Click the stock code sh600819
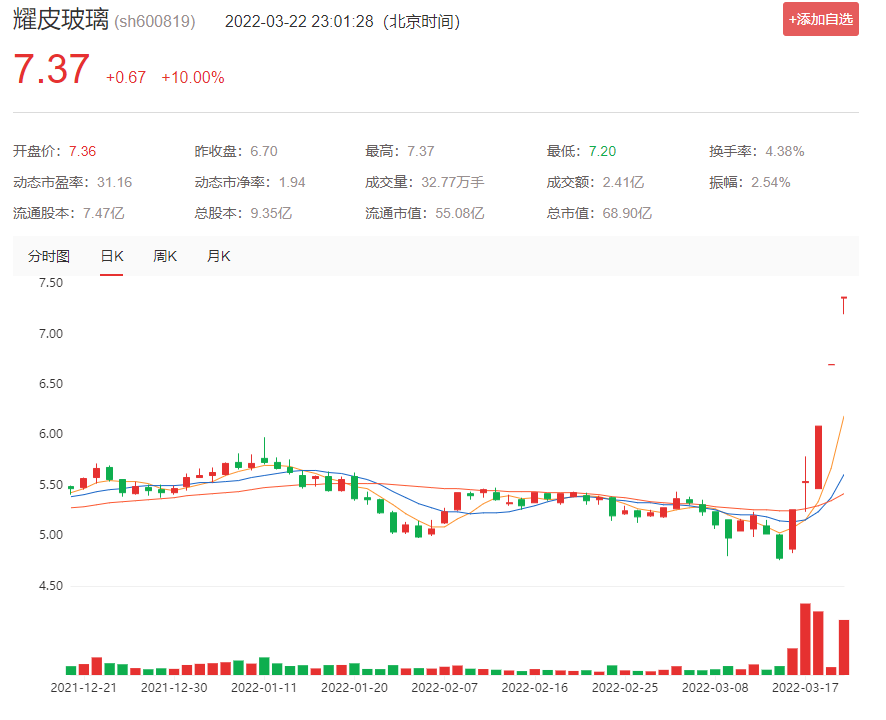 point(155,22)
